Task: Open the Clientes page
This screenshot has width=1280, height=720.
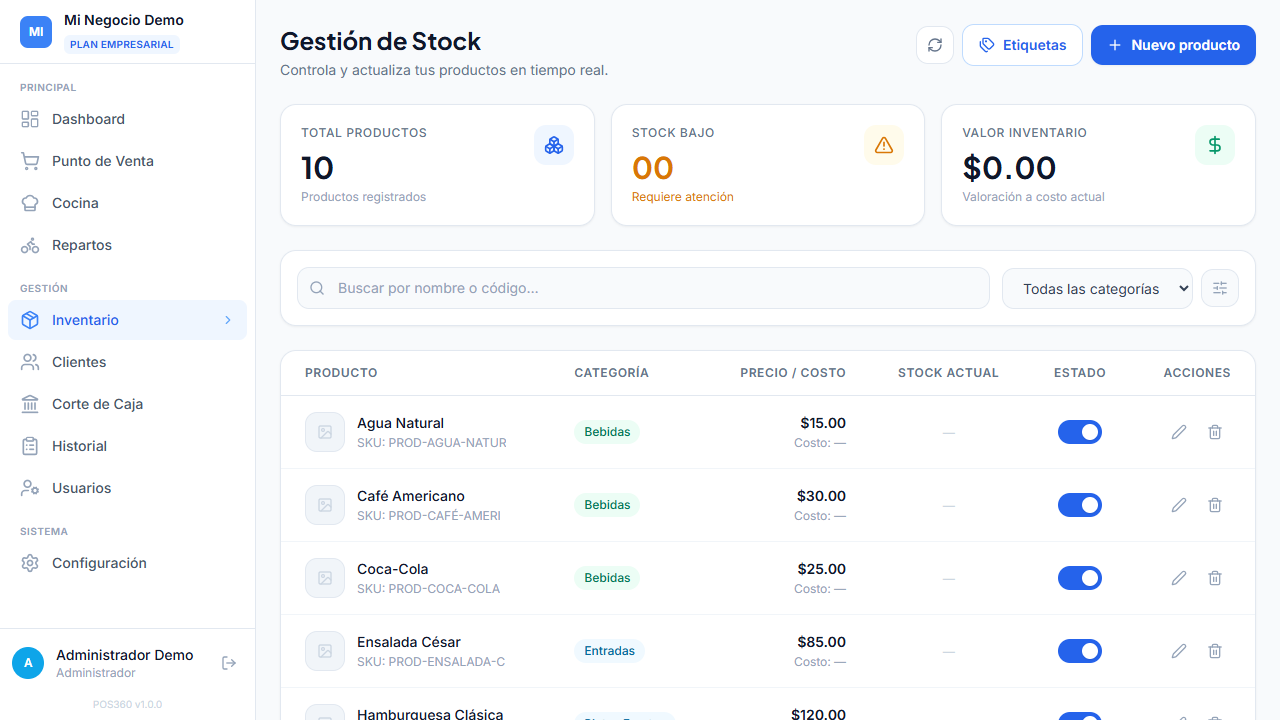Action: [x=127, y=362]
